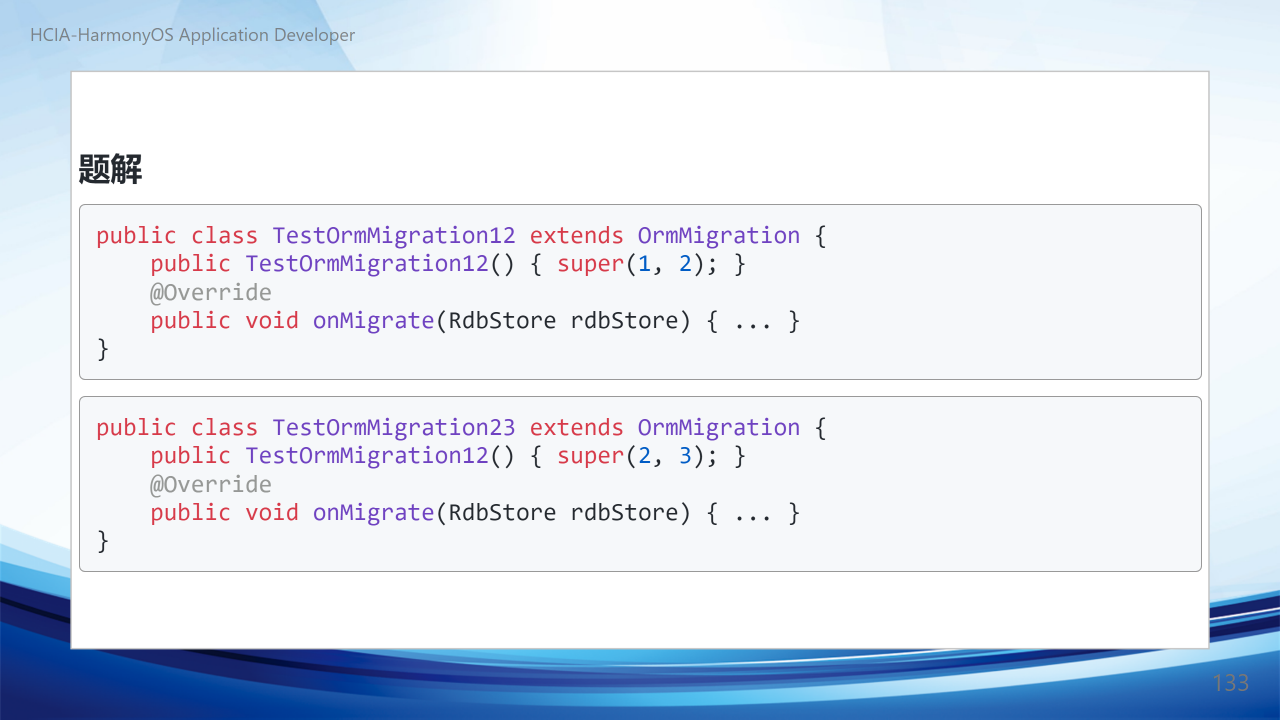Click the TestOrmMigration12() constructor in the first block

(x=380, y=264)
